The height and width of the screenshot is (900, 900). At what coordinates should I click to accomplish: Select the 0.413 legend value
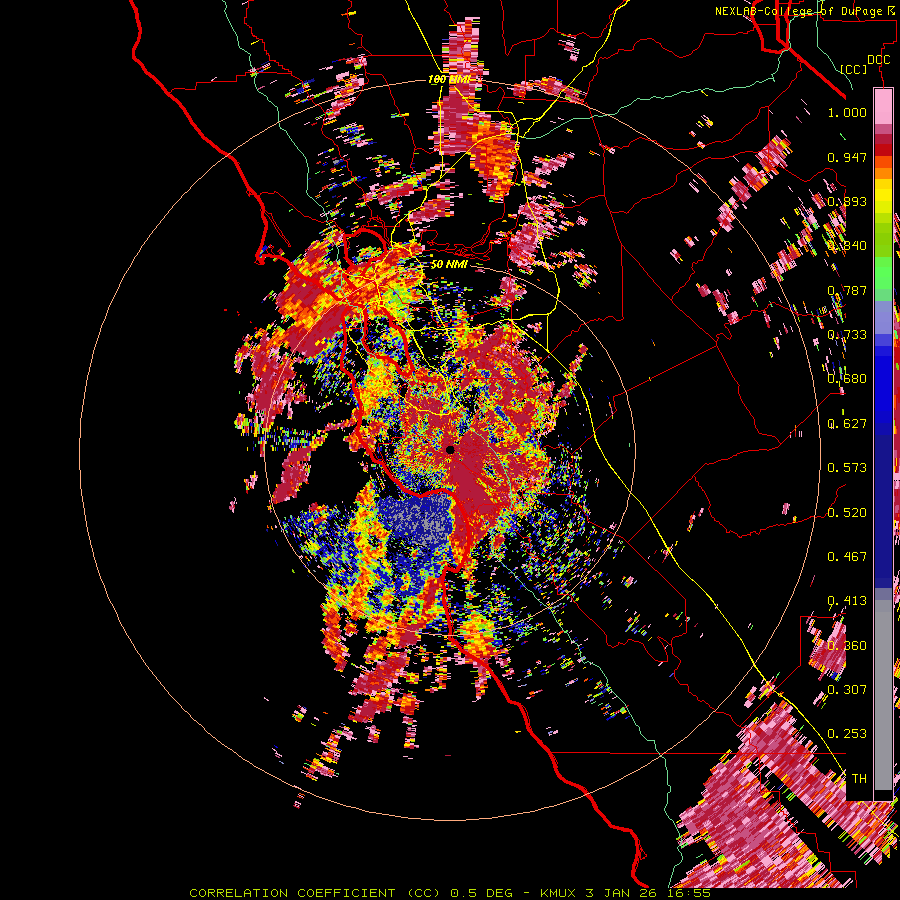[x=847, y=601]
